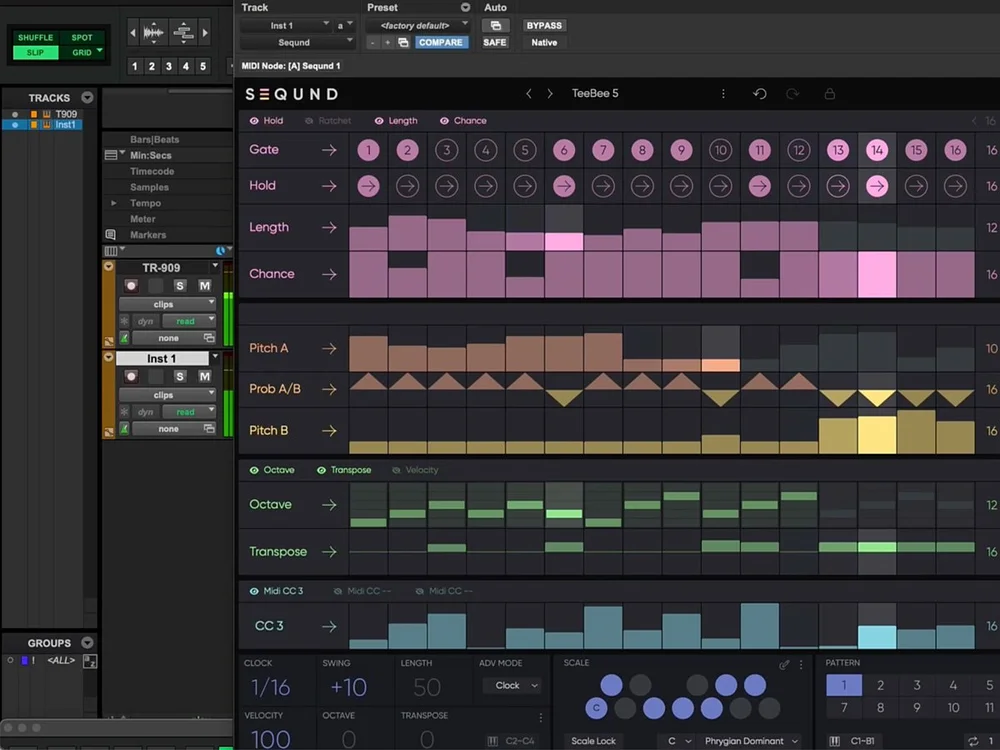
Task: Toggle Hold lane visibility eye
Action: pos(254,121)
